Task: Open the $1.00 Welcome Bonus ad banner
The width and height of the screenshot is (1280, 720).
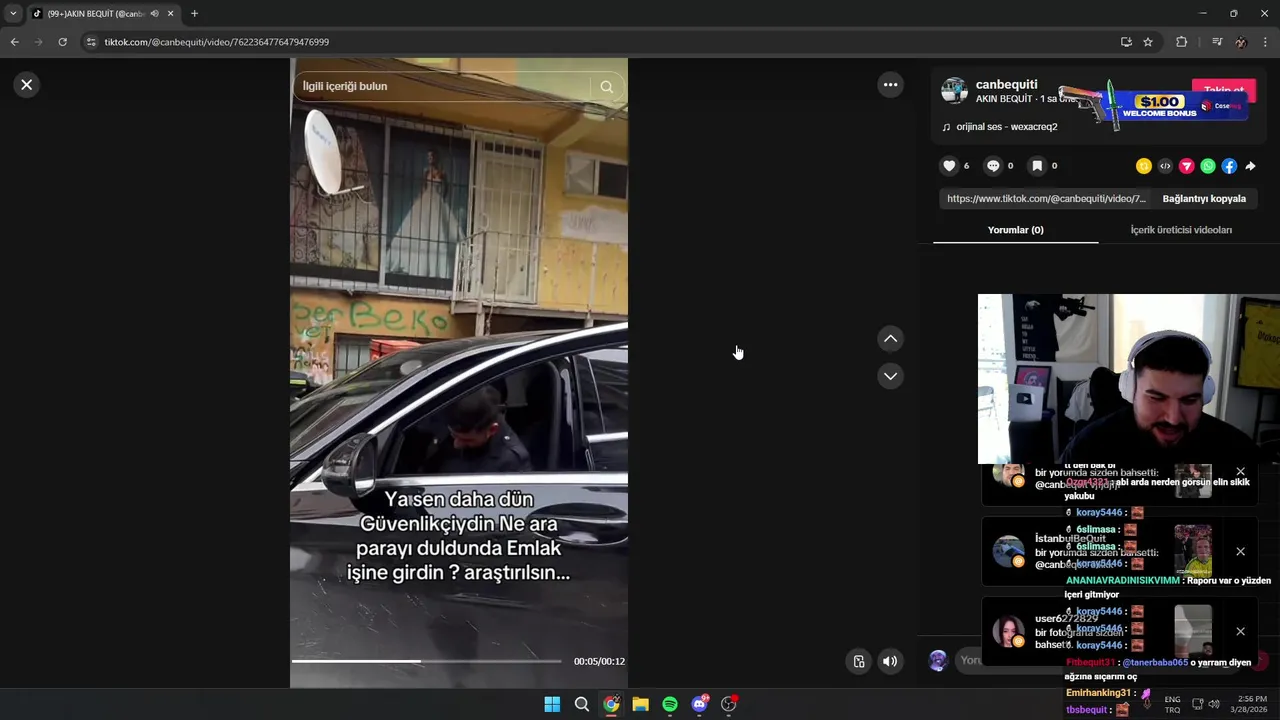Action: (1155, 105)
